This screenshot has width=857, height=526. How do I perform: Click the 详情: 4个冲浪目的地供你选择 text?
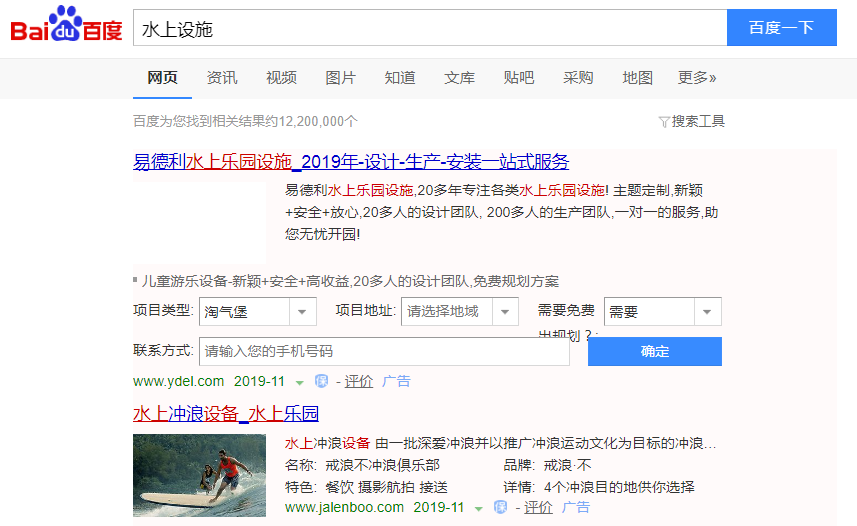(x=599, y=487)
